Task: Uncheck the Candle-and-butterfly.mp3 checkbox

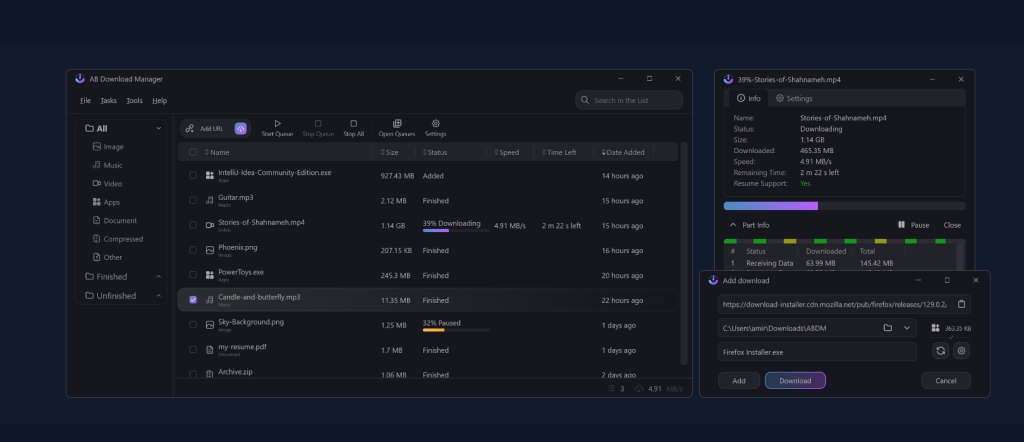Action: point(193,299)
